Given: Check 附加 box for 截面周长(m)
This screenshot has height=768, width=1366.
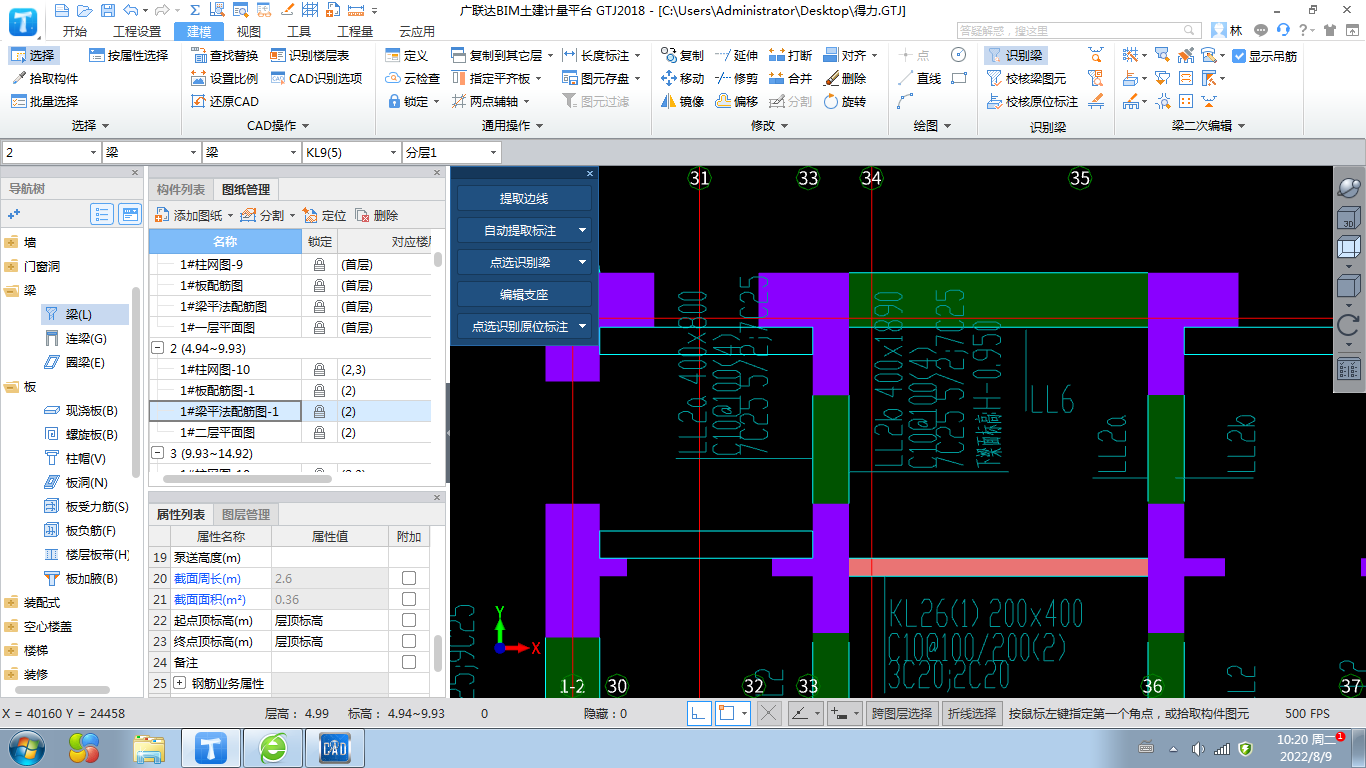Looking at the screenshot, I should (x=408, y=578).
